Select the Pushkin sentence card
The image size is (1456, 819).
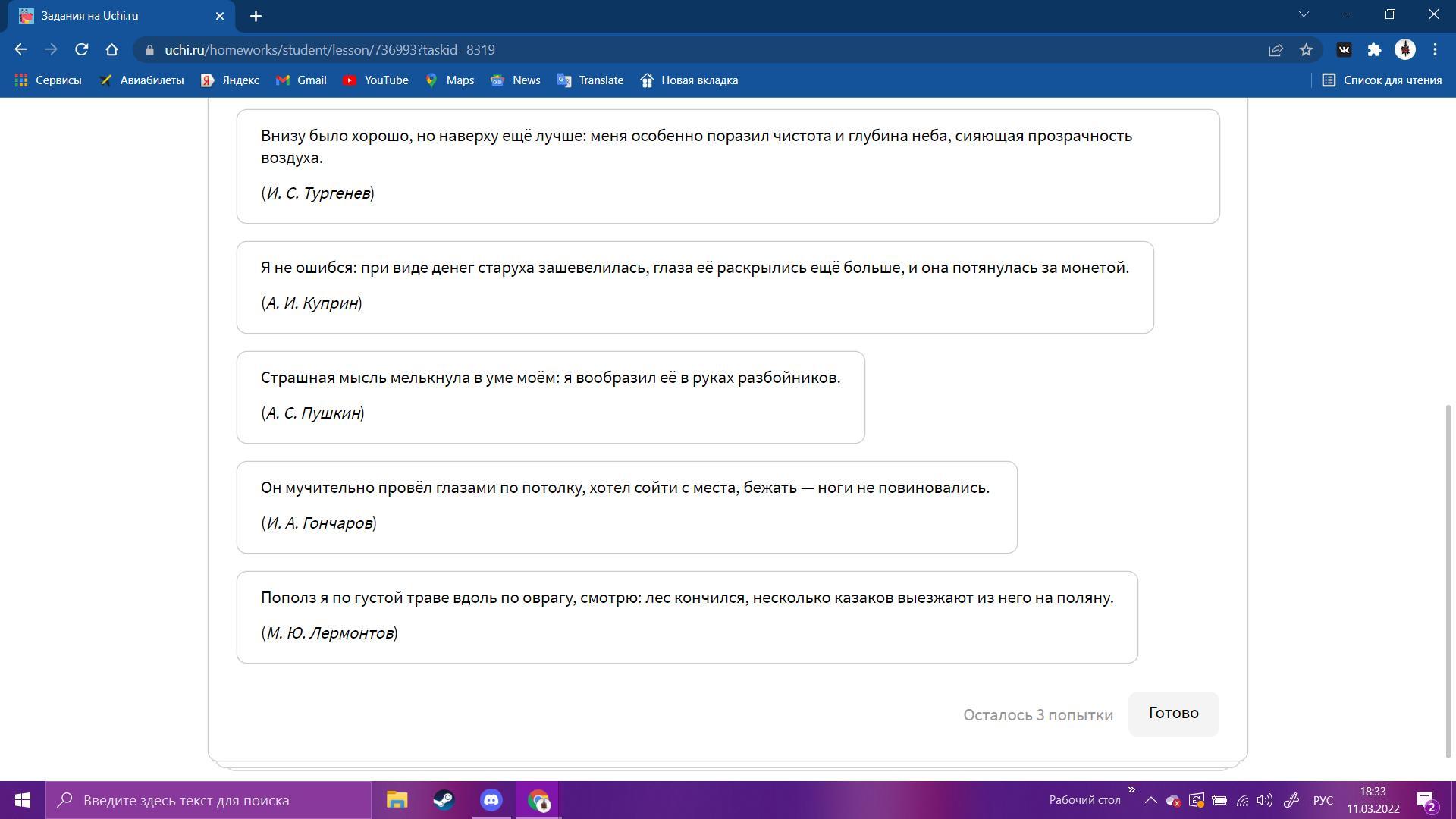[550, 397]
